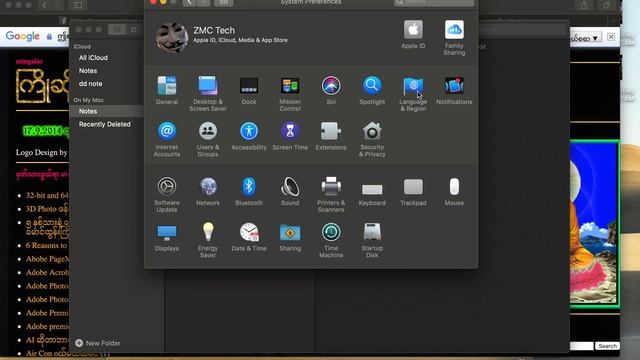Image resolution: width=640 pixels, height=360 pixels.
Task: Open Desktop & Screen Saver preferences
Action: click(x=208, y=93)
